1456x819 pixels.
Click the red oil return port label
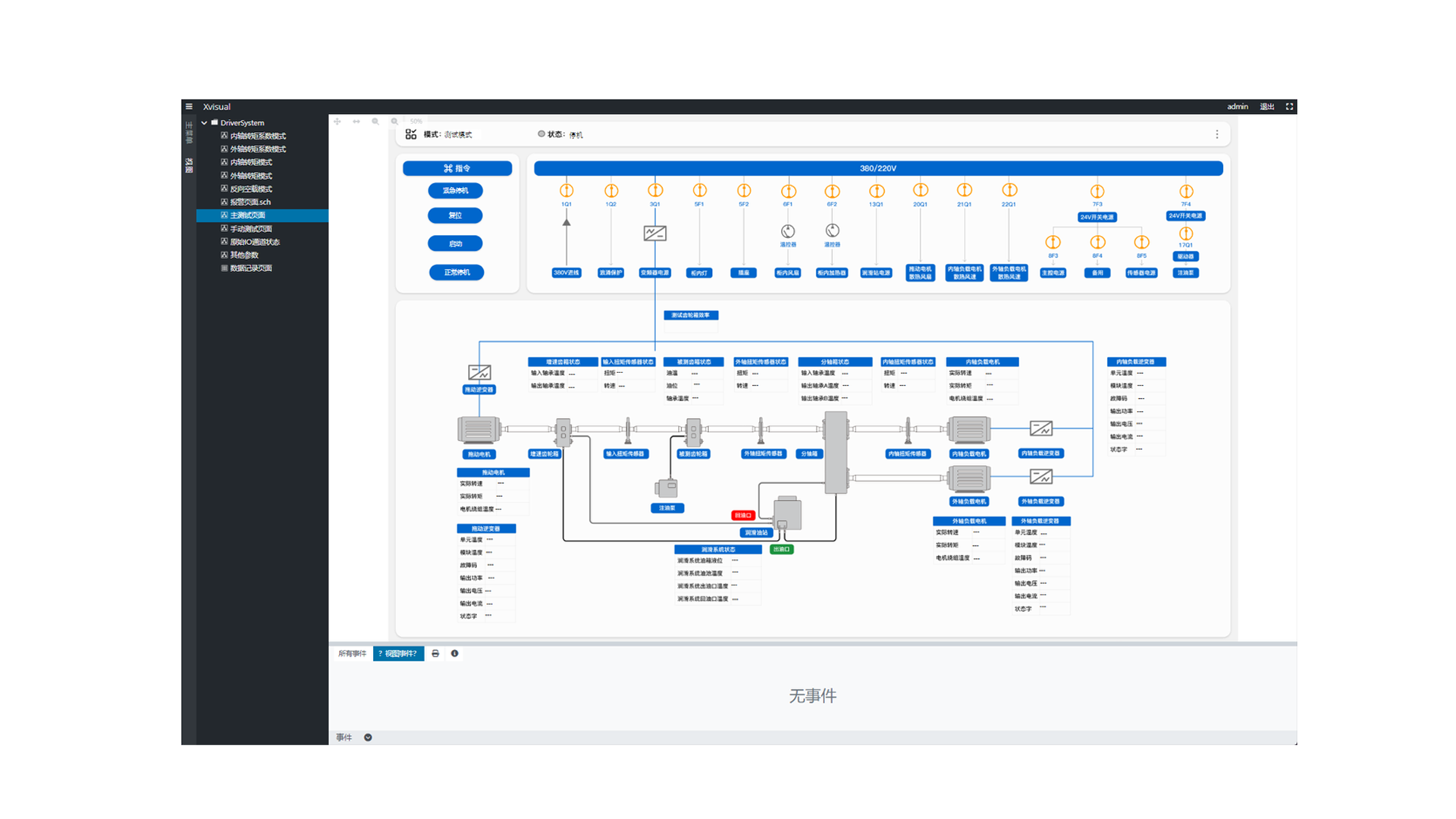click(742, 516)
